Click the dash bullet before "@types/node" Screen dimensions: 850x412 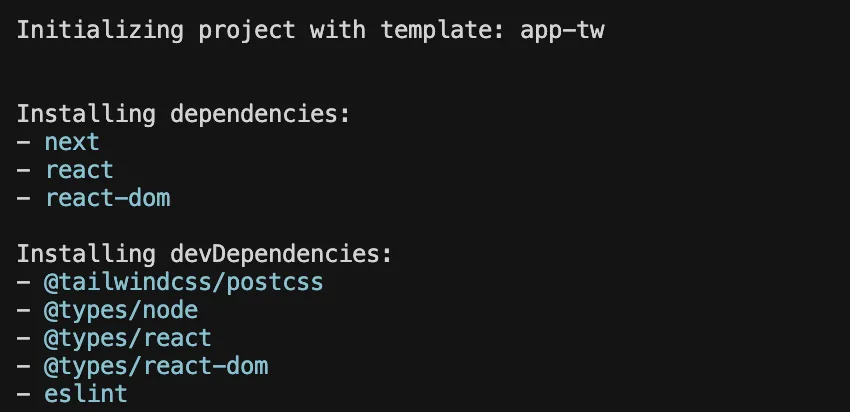click(x=23, y=310)
